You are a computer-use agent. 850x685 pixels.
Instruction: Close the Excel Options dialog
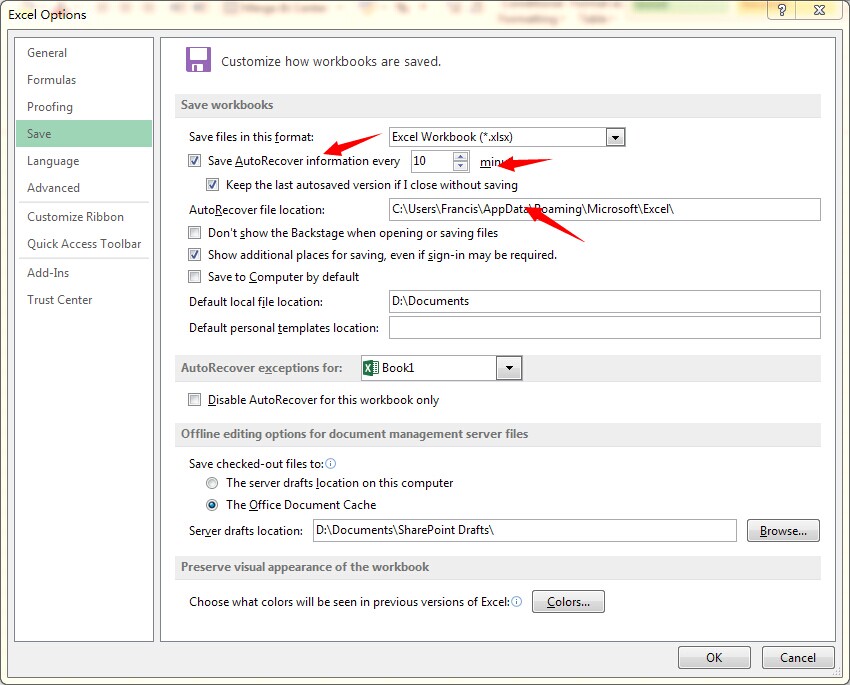pos(820,10)
